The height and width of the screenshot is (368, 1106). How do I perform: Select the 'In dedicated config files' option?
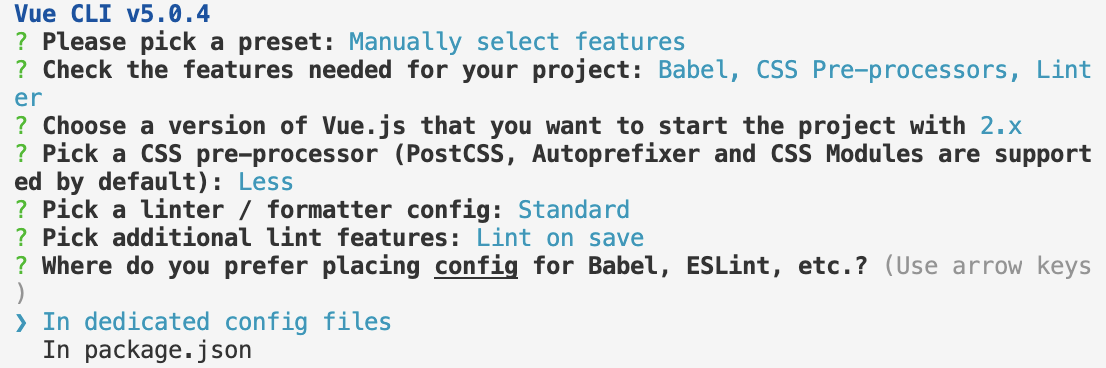pos(217,322)
